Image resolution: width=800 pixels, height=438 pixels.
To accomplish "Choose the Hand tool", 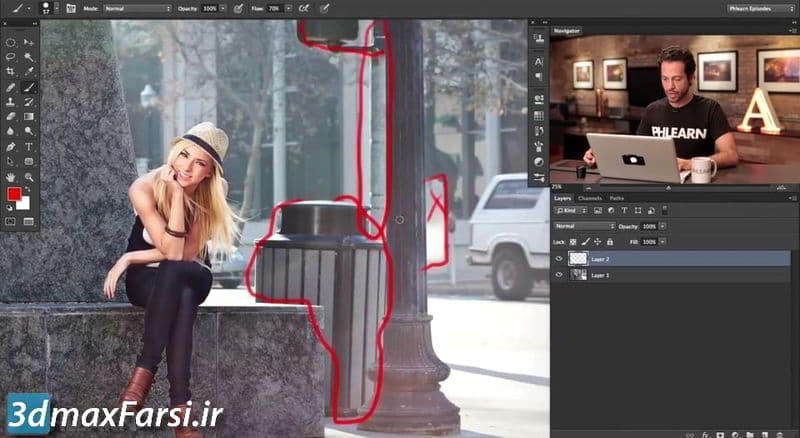I will (10, 176).
